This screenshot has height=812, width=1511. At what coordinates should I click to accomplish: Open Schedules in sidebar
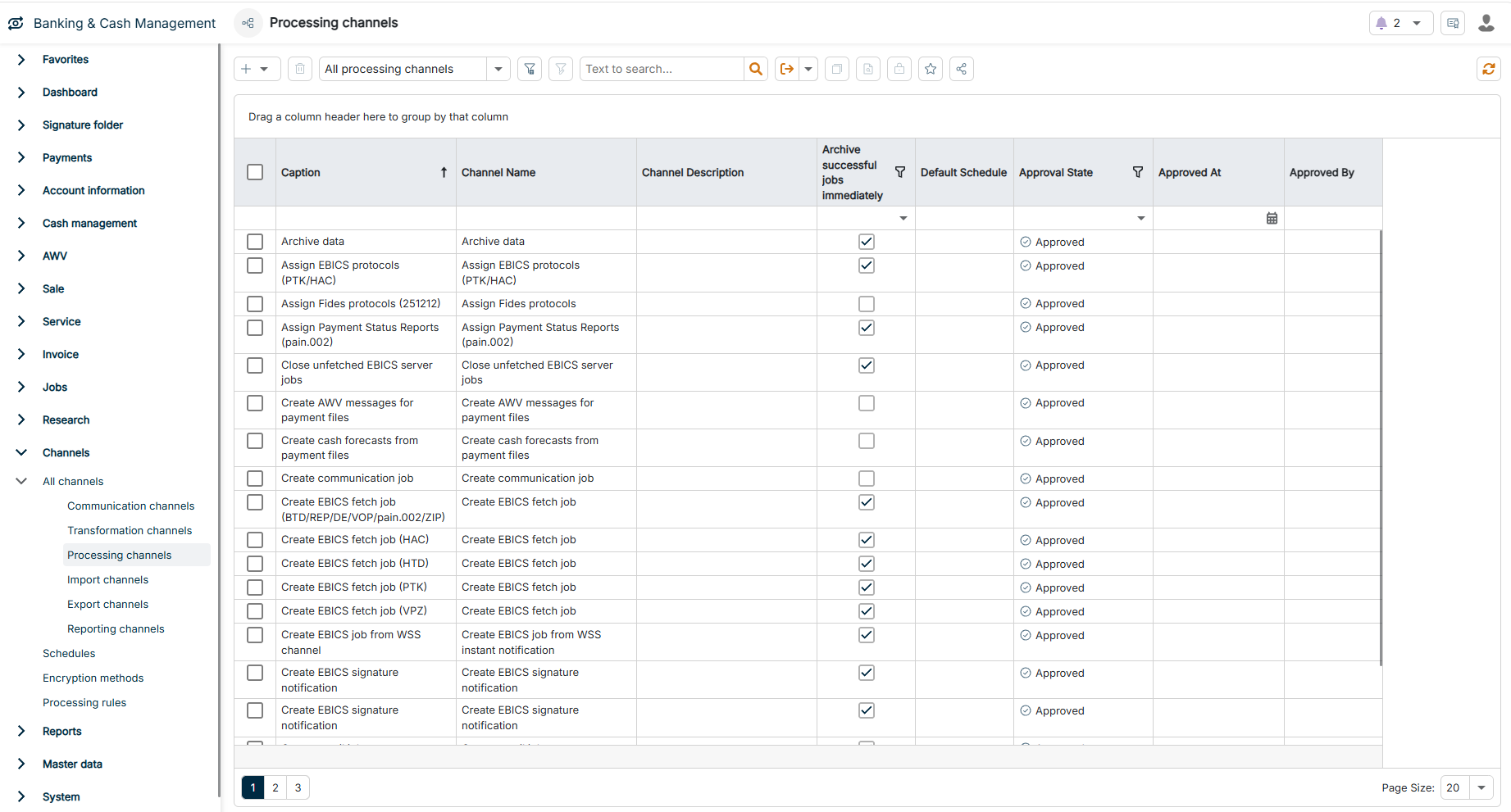pyautogui.click(x=69, y=653)
